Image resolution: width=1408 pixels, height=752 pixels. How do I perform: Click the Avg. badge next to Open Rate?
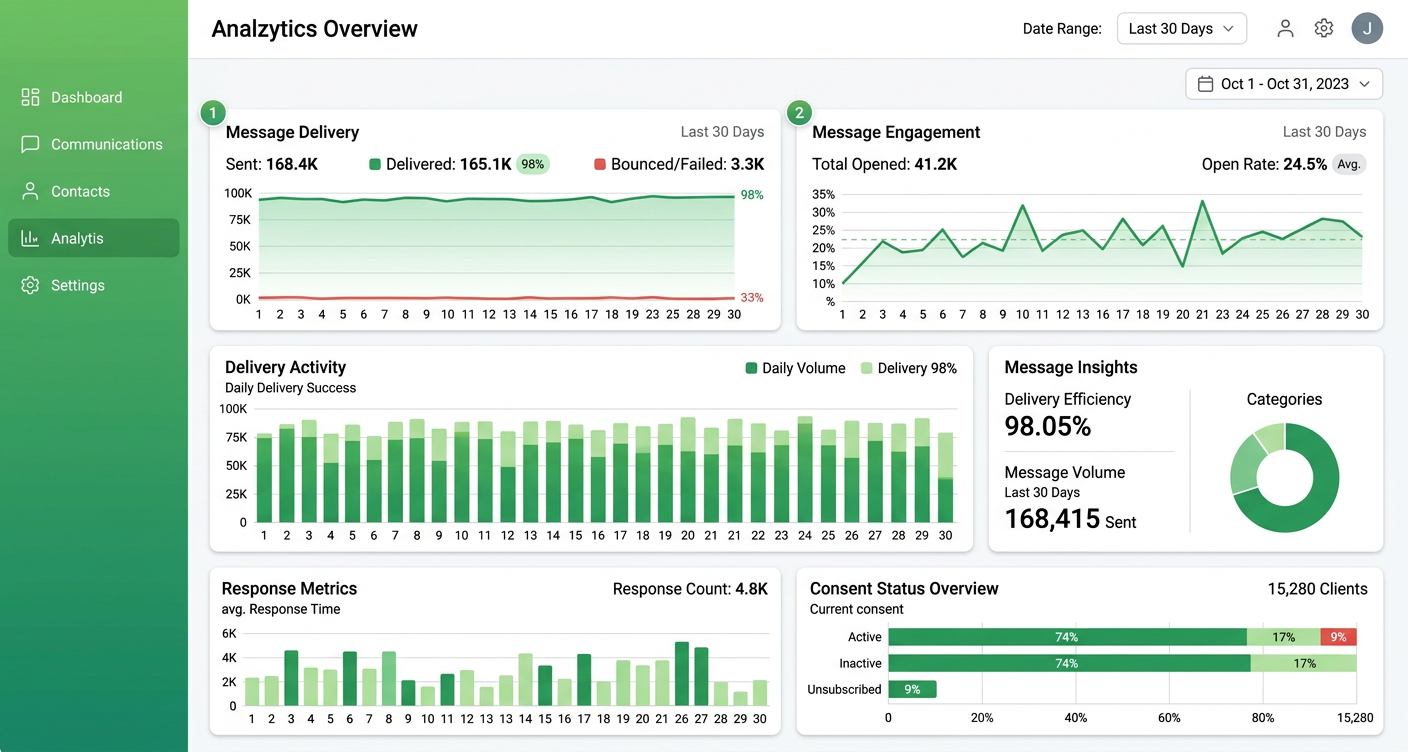tap(1349, 164)
